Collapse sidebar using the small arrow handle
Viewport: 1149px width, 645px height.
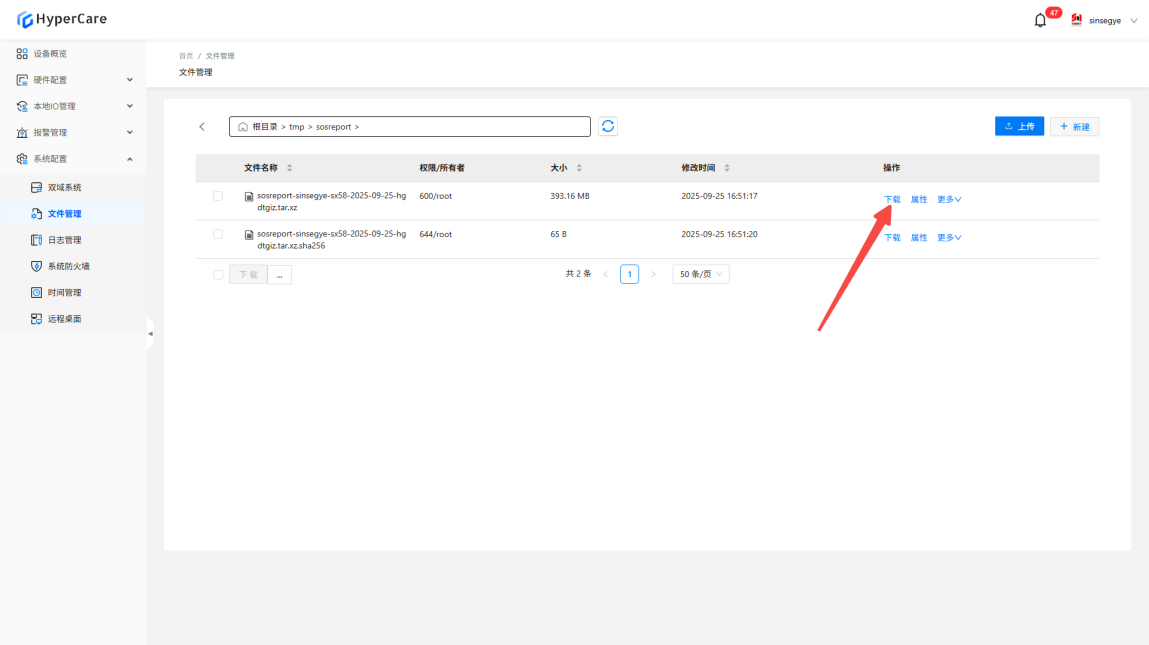(x=150, y=333)
